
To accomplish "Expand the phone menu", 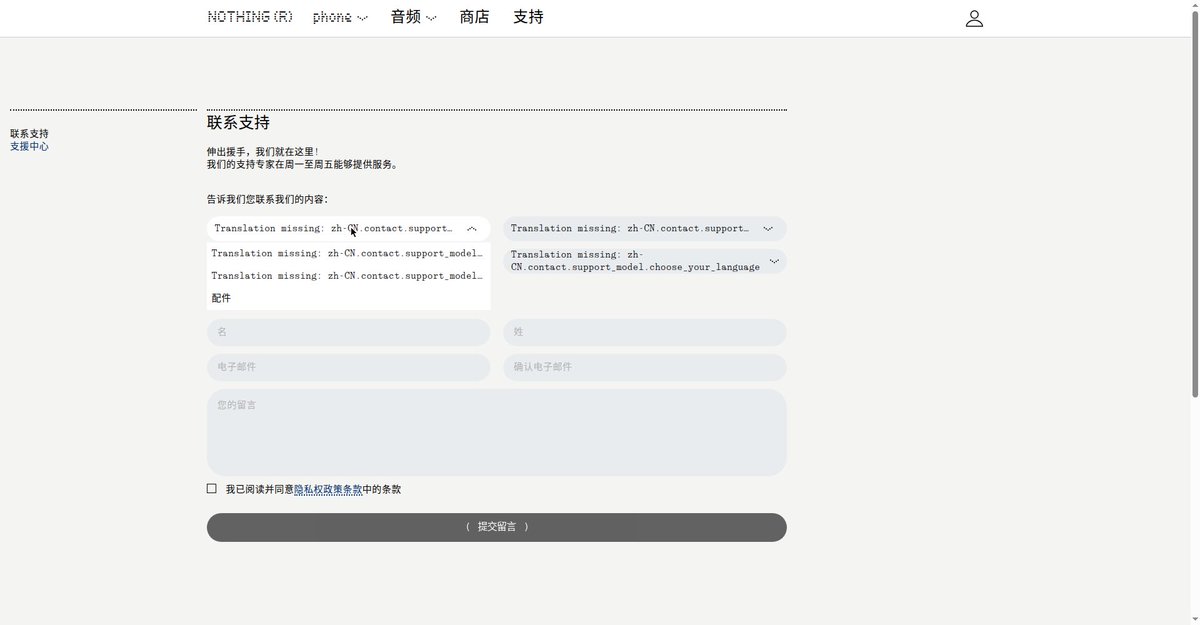I will (x=340, y=17).
